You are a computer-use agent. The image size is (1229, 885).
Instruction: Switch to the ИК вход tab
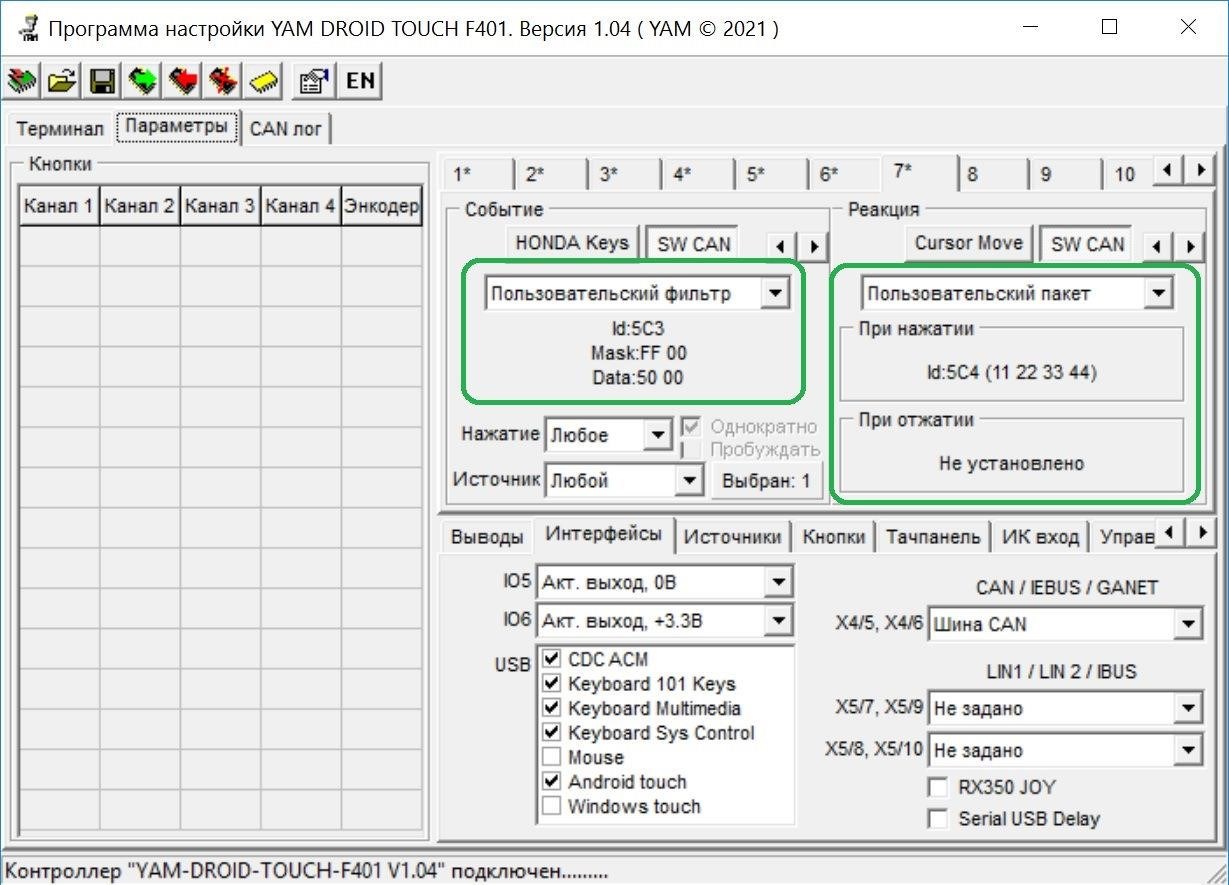1041,537
